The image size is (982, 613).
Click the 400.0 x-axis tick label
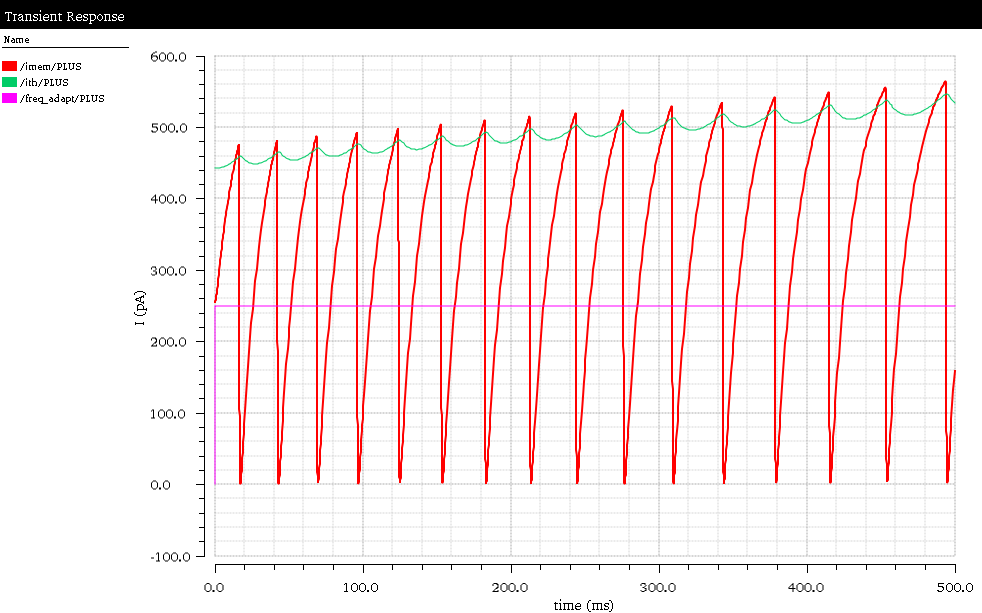(x=805, y=588)
